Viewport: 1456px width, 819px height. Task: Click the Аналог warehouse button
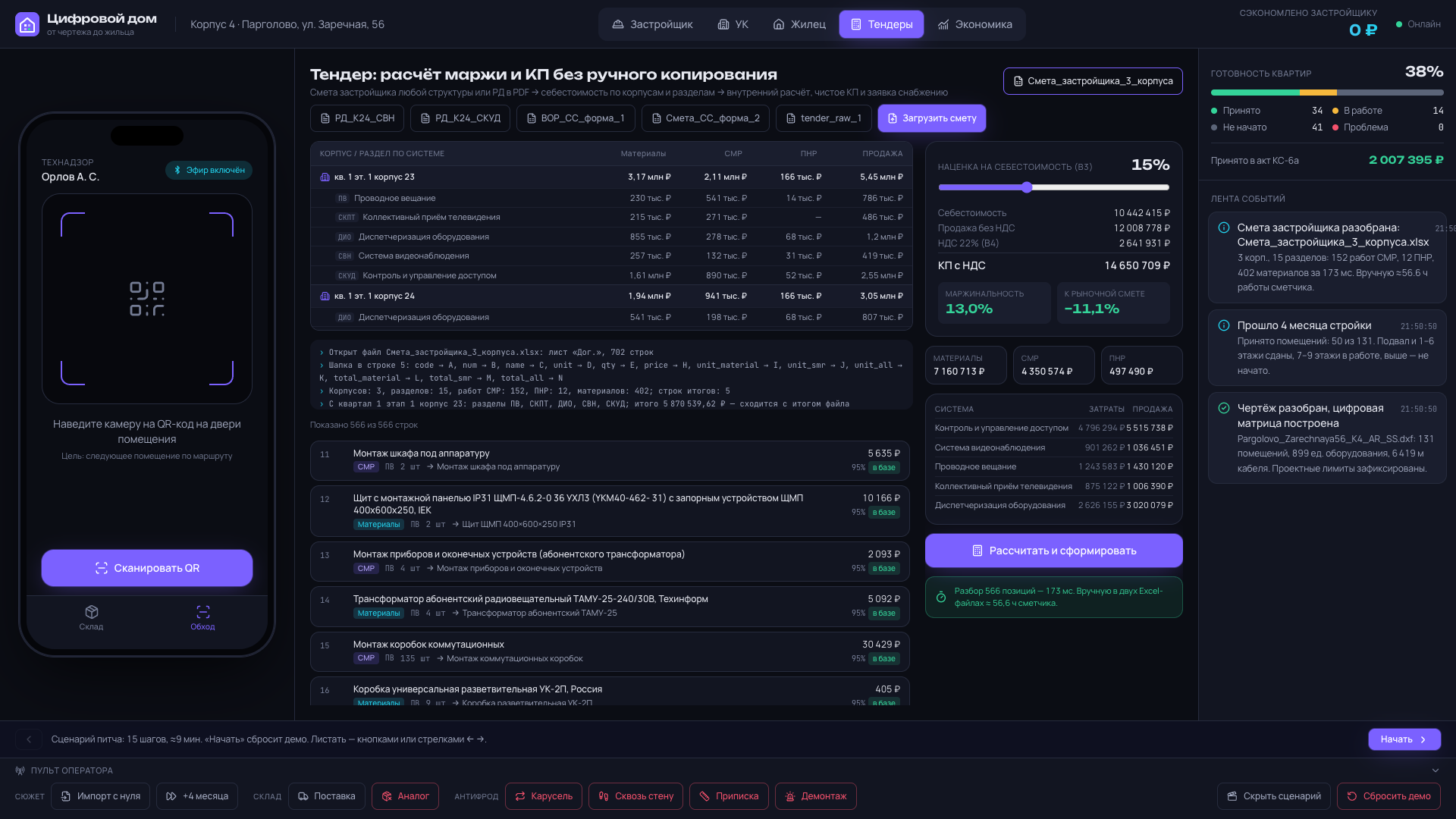[405, 796]
